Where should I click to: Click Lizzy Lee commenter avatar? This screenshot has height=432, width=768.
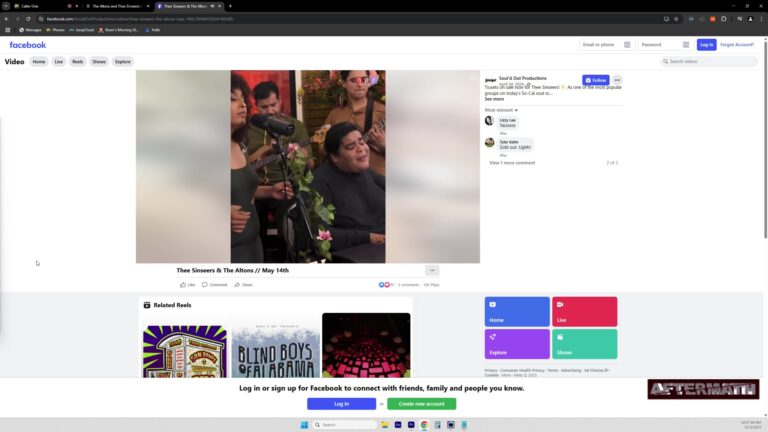pyautogui.click(x=489, y=120)
